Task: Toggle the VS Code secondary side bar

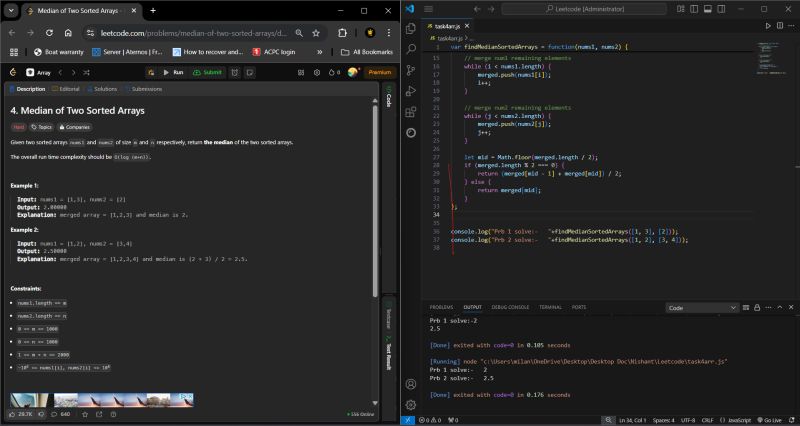Action: (721, 9)
